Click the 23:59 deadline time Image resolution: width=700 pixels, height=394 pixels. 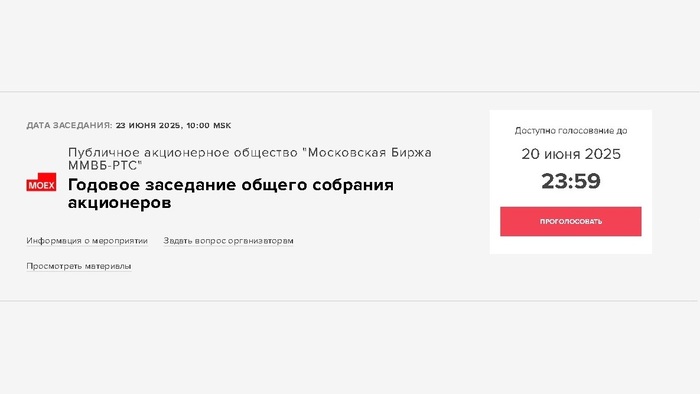pos(571,182)
